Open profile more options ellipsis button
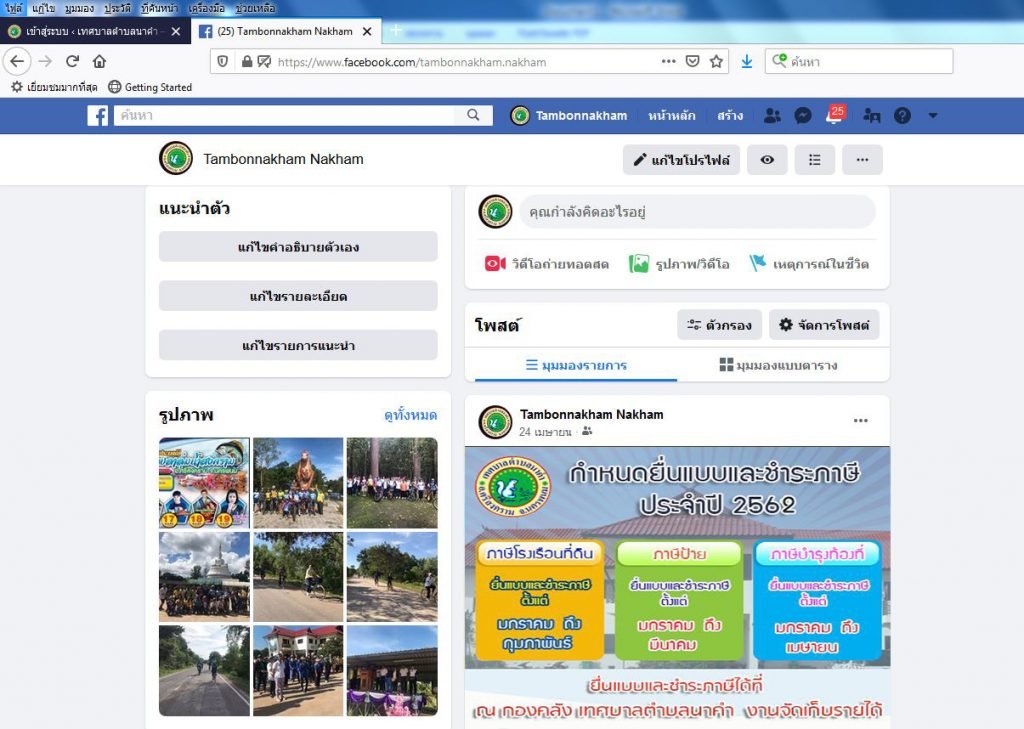The width and height of the screenshot is (1024, 729). pos(862,160)
